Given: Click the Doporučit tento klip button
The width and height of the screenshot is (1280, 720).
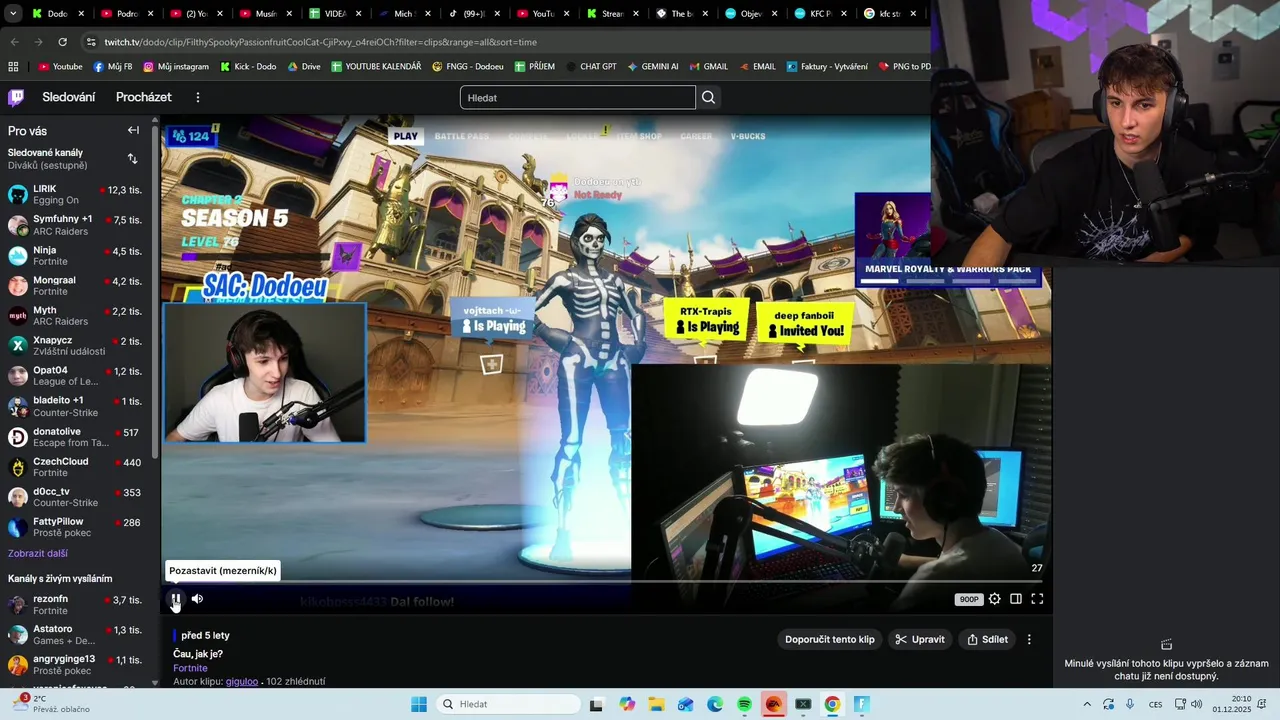Looking at the screenshot, I should pos(829,639).
